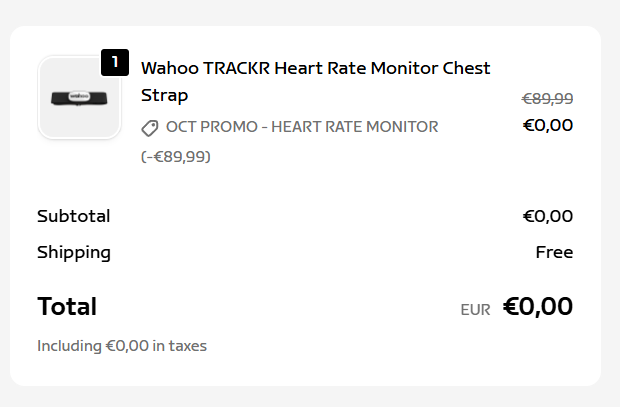Click the quantity badge showing 1
Image resolution: width=620 pixels, height=407 pixels.
pyautogui.click(x=115, y=62)
